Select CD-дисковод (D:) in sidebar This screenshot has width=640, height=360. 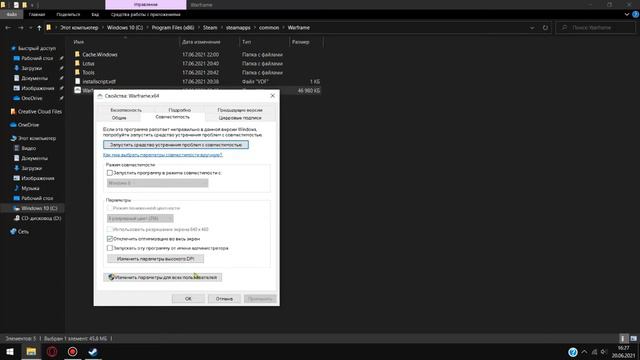click(x=40, y=218)
